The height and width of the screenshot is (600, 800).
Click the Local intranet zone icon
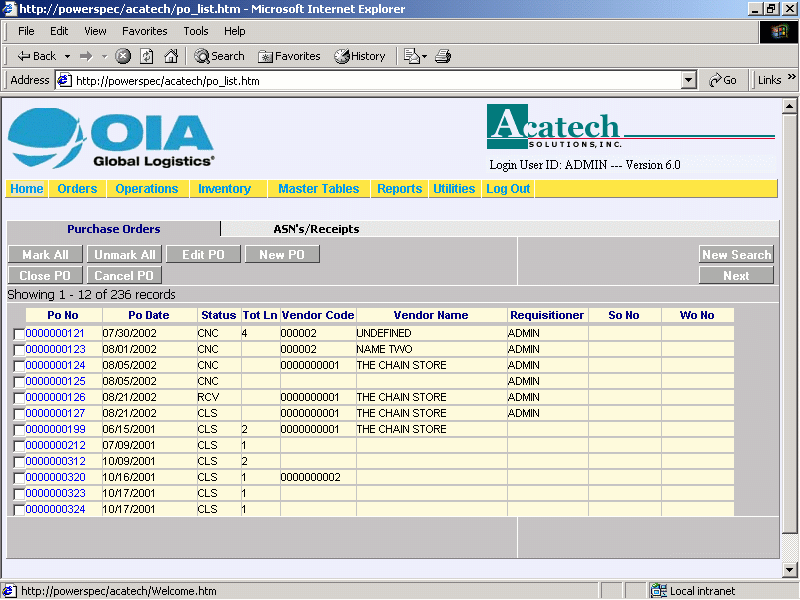coord(659,591)
